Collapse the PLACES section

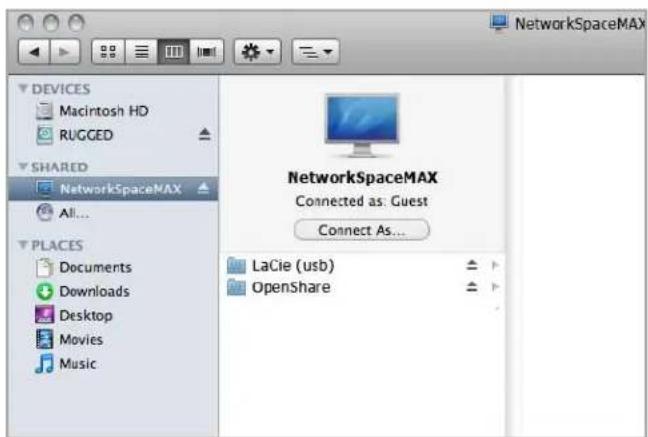(x=23, y=245)
